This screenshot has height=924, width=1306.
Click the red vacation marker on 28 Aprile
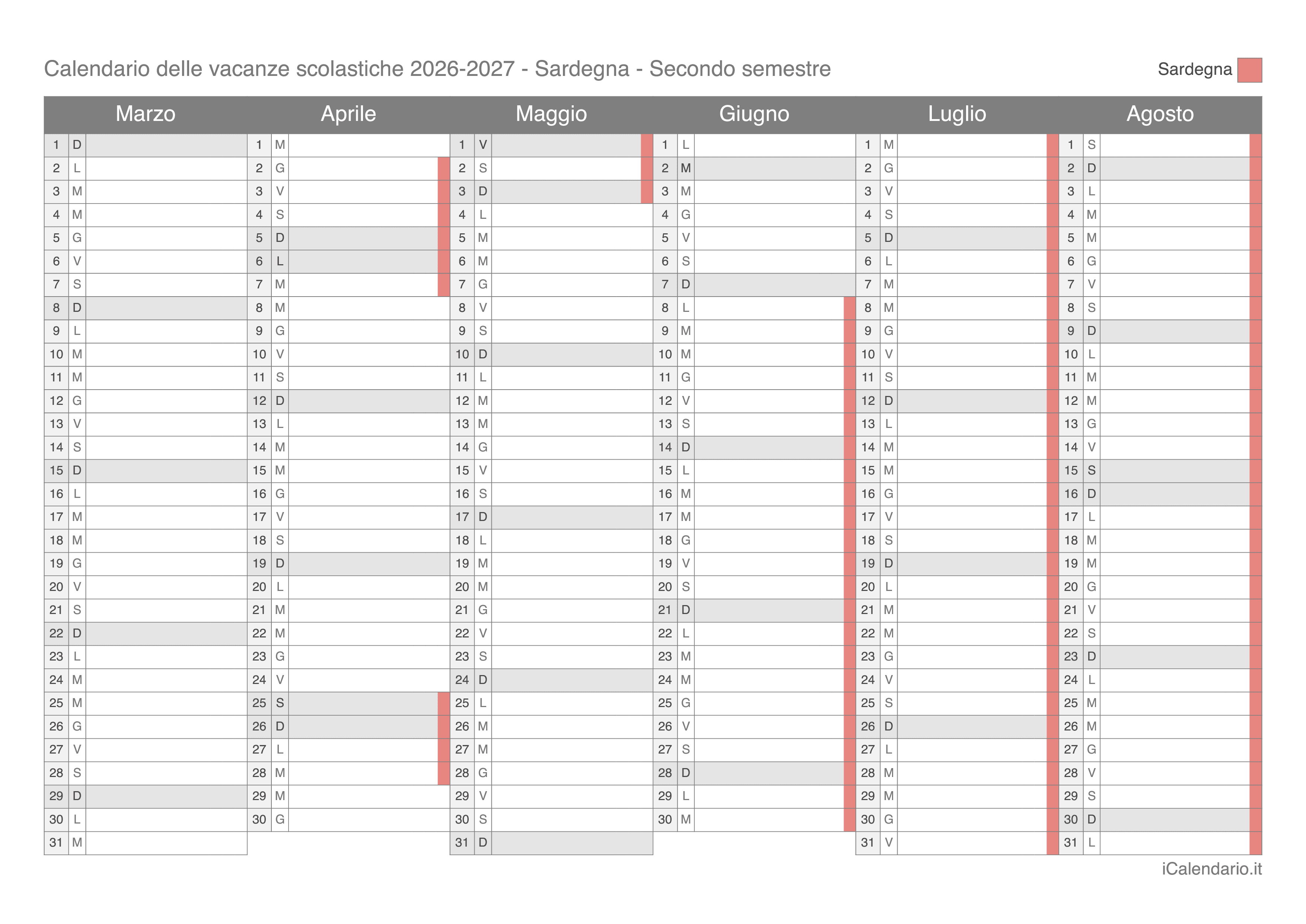[444, 773]
